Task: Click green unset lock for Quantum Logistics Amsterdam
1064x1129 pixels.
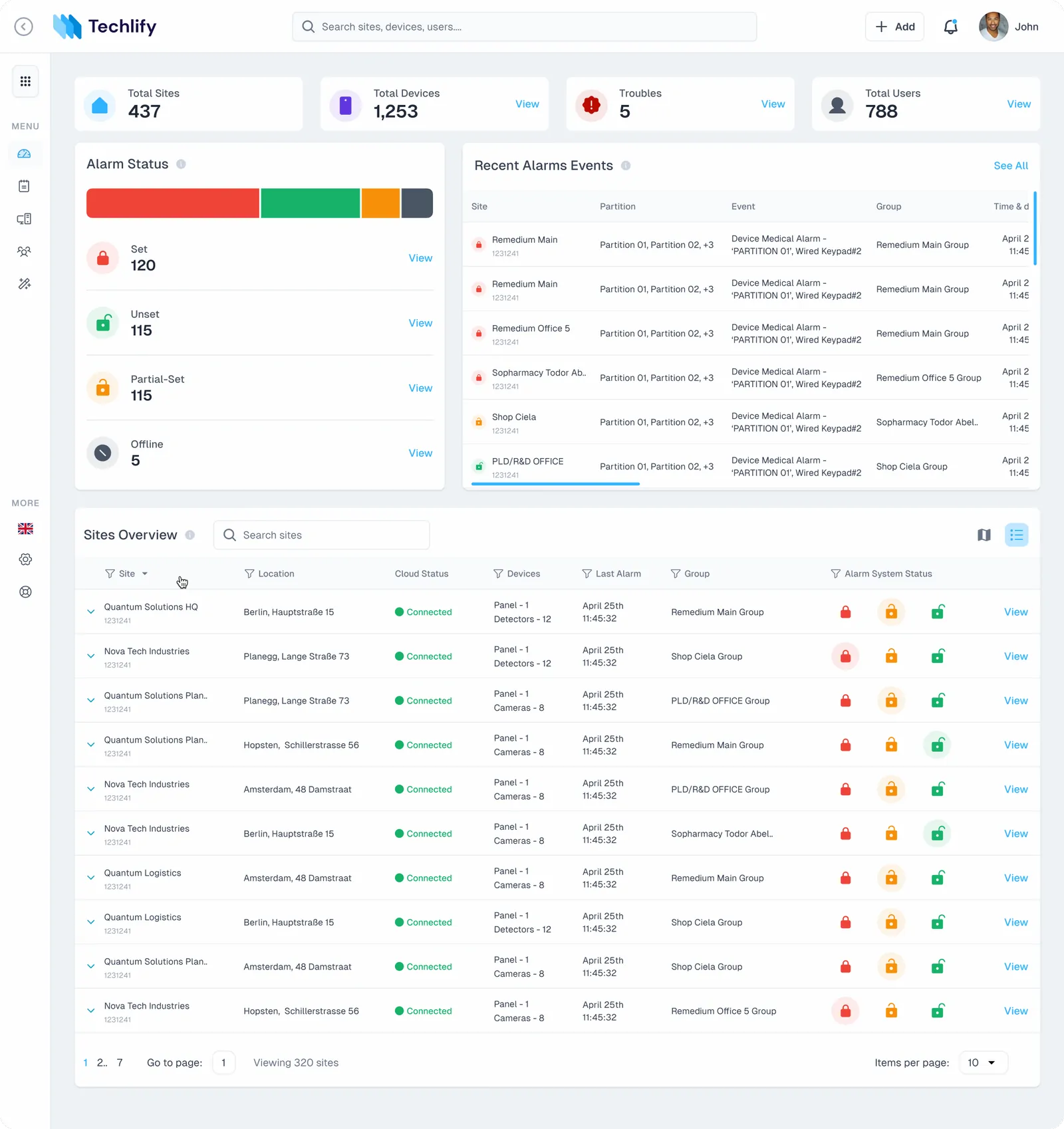Action: click(938, 878)
